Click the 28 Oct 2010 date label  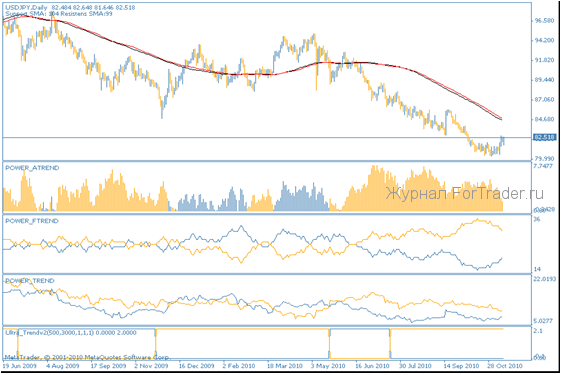(x=505, y=366)
